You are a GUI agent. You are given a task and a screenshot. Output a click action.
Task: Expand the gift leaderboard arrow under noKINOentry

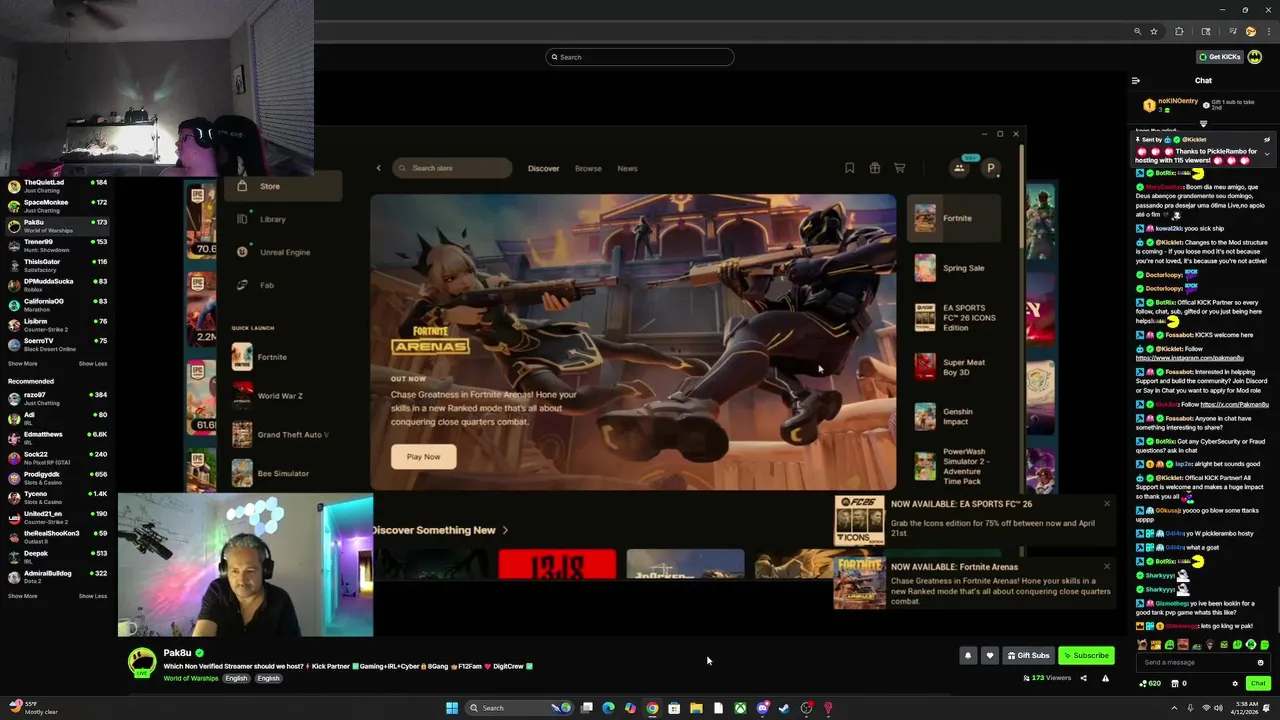(1203, 124)
